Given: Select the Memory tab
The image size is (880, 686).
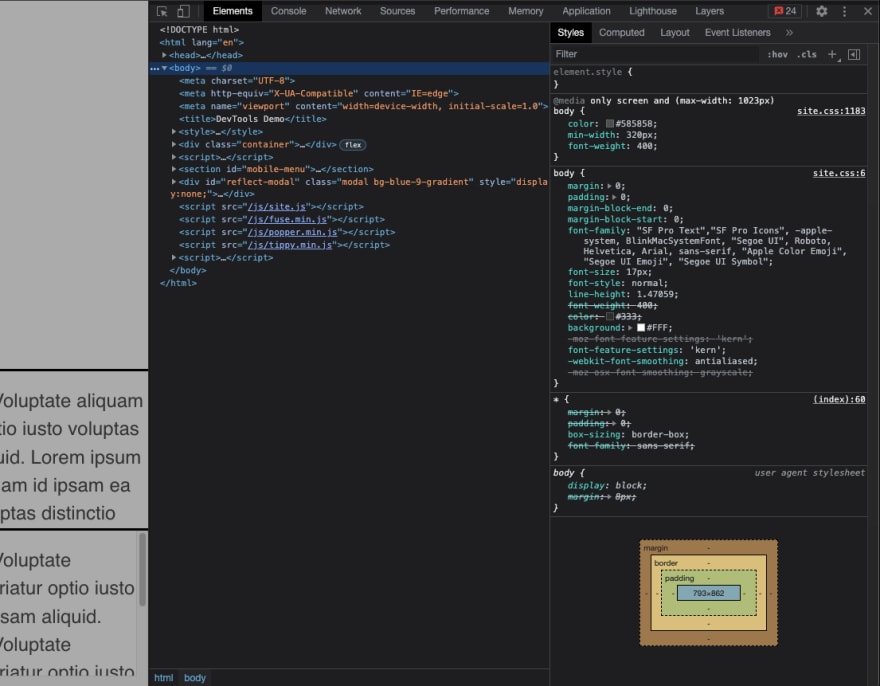Looking at the screenshot, I should pos(526,11).
